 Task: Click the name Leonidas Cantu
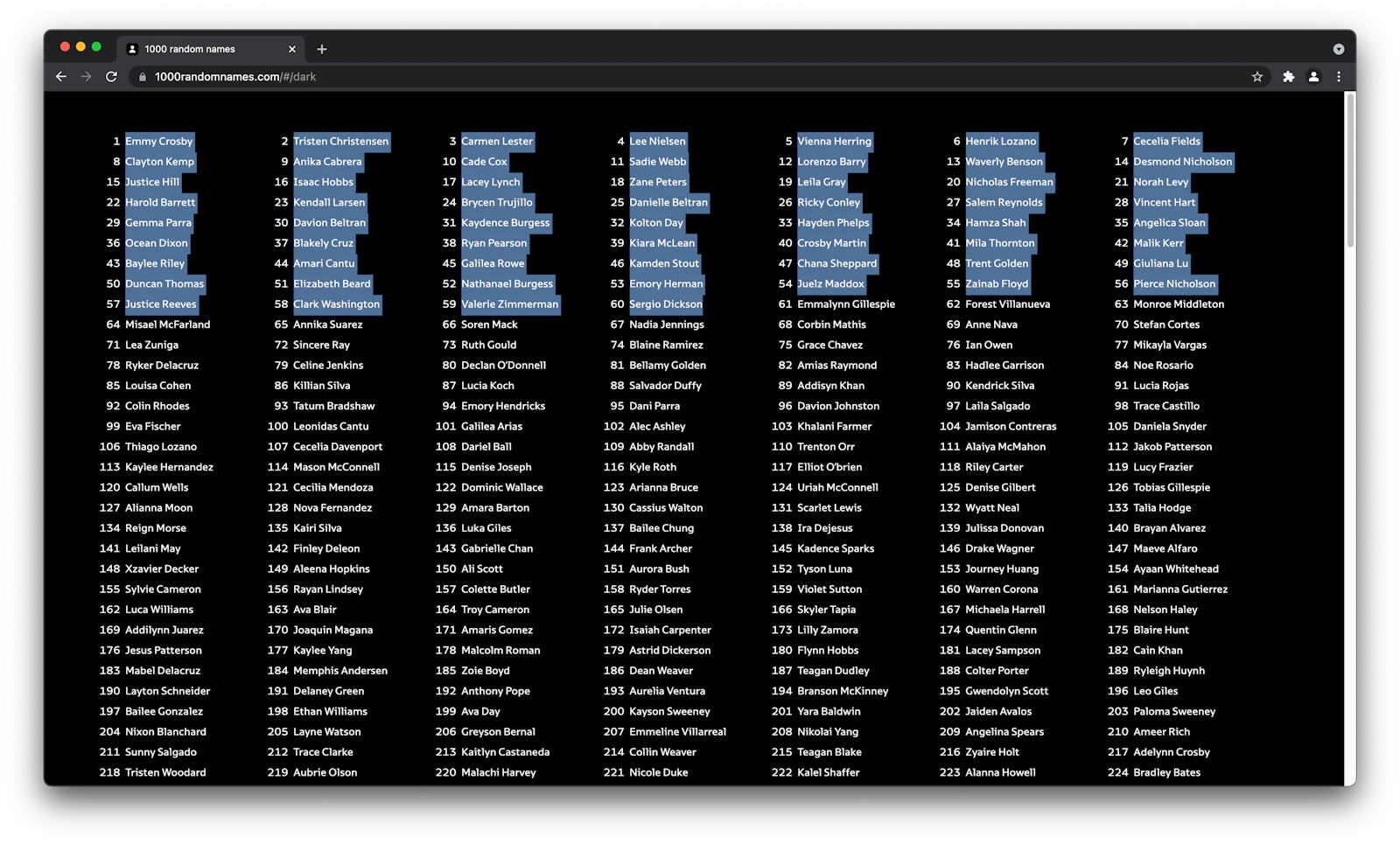pyautogui.click(x=332, y=427)
